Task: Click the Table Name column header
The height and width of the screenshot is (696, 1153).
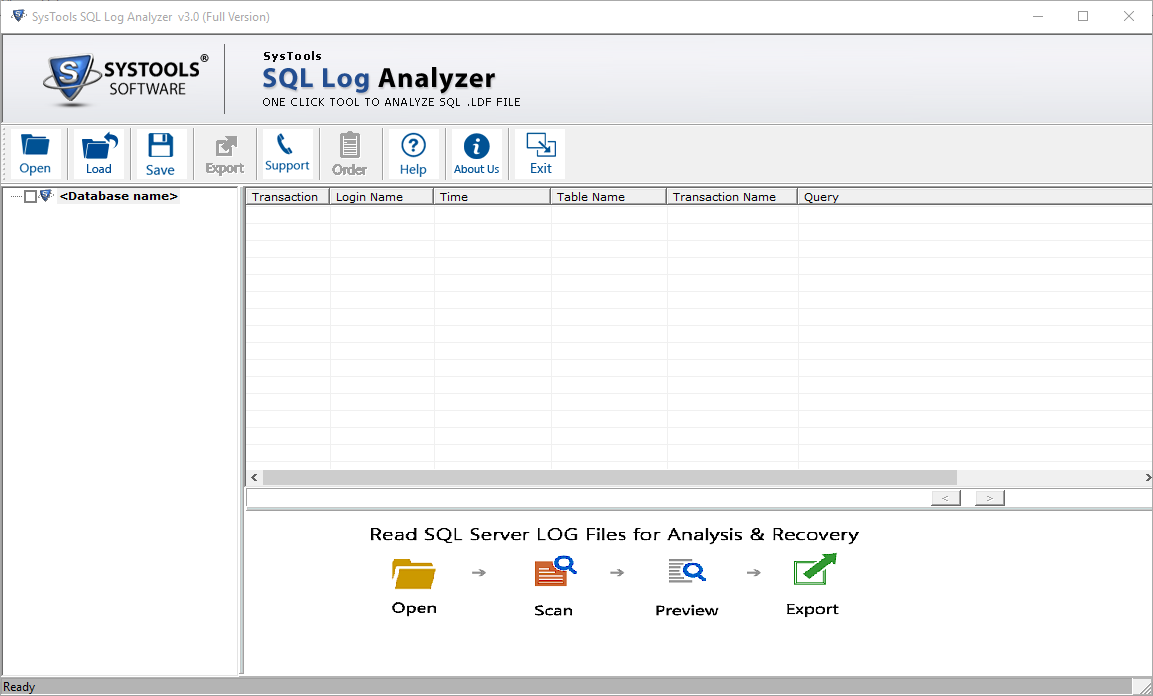Action: 608,196
